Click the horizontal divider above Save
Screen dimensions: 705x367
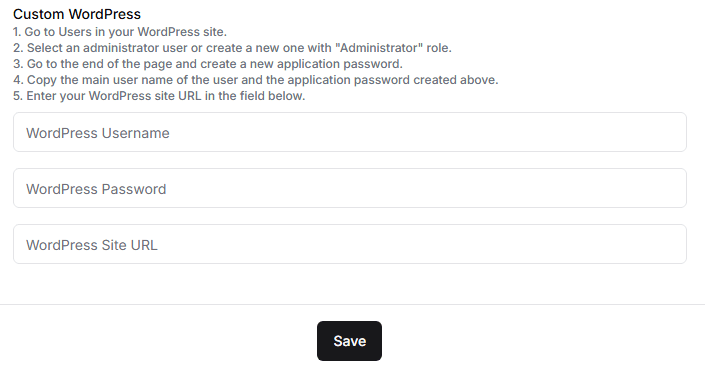(x=352, y=304)
